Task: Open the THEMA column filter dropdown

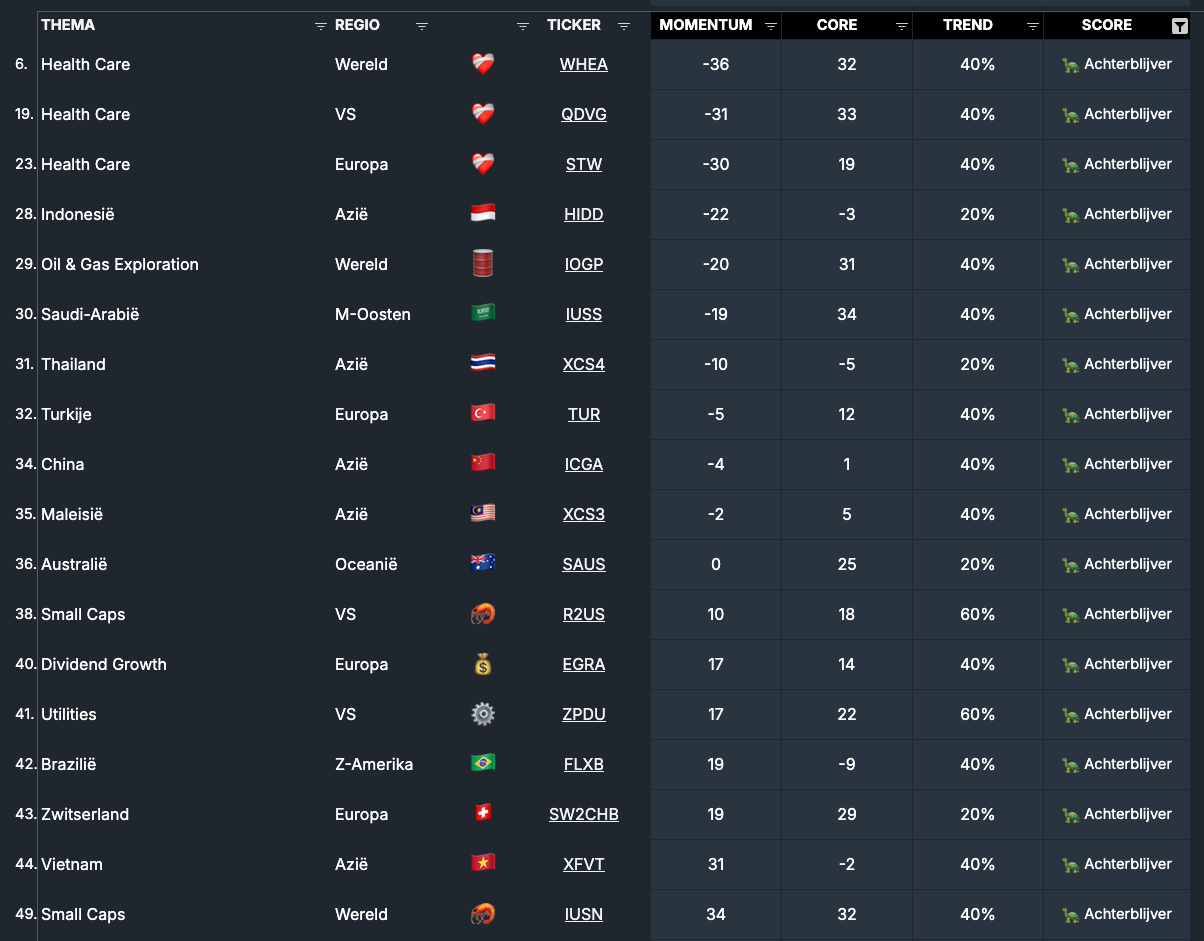Action: pyautogui.click(x=321, y=27)
